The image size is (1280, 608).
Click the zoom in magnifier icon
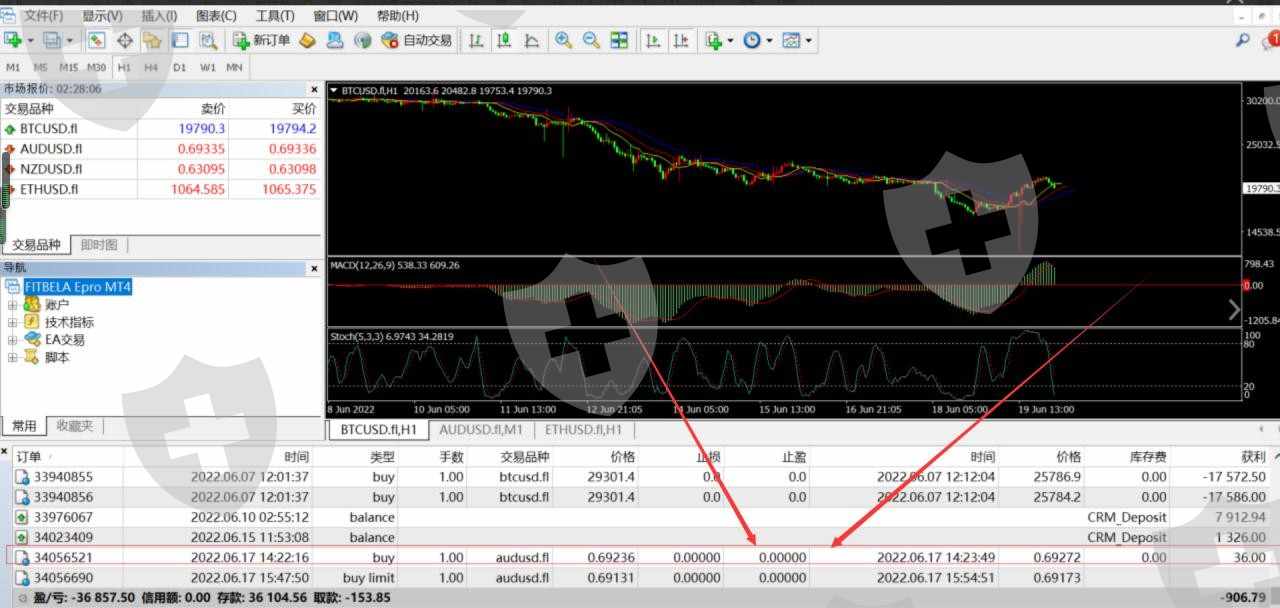(563, 40)
